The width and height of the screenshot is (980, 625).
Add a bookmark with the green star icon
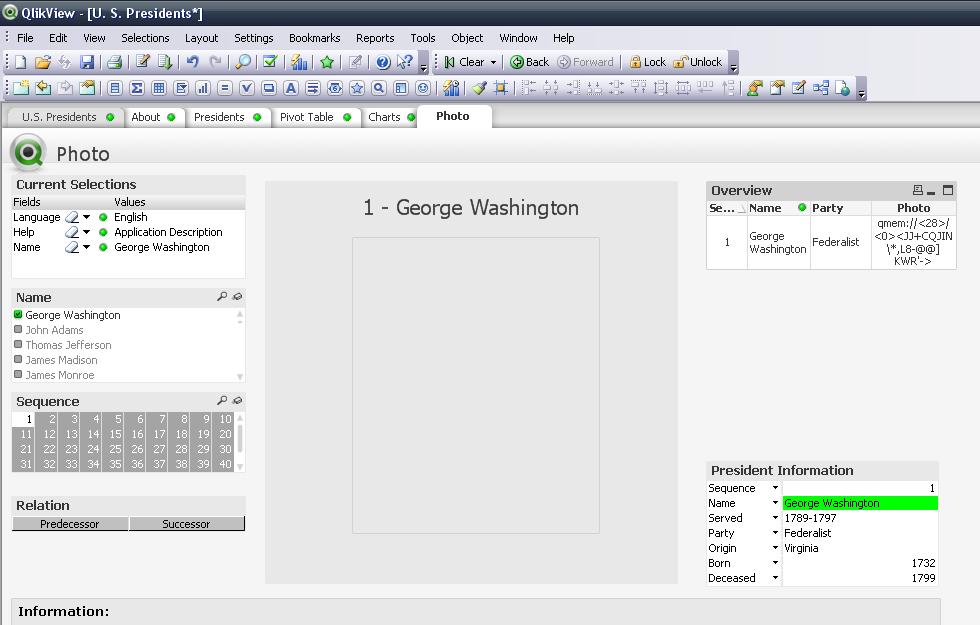click(x=326, y=62)
